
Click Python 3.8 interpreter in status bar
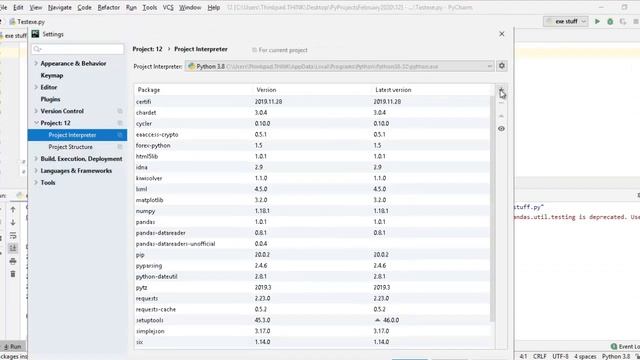616,356
